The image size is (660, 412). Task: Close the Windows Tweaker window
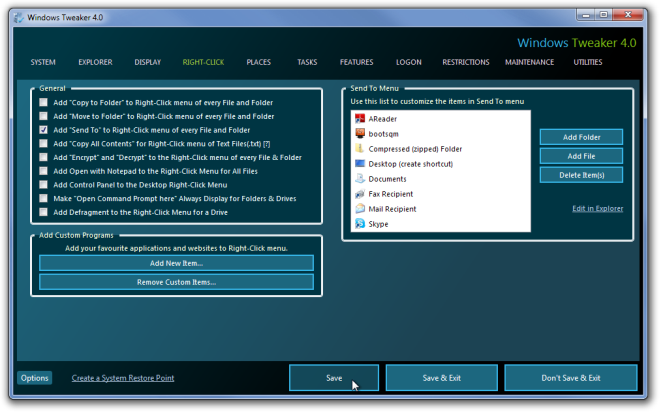click(x=628, y=15)
